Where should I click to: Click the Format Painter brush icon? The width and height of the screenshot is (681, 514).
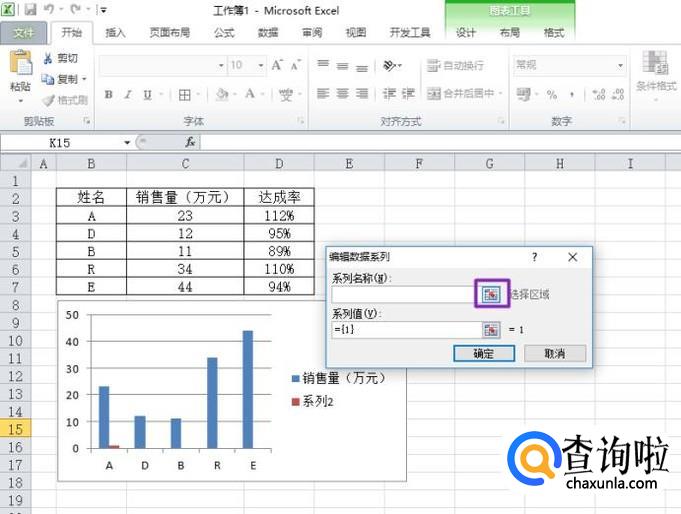pyautogui.click(x=48, y=100)
